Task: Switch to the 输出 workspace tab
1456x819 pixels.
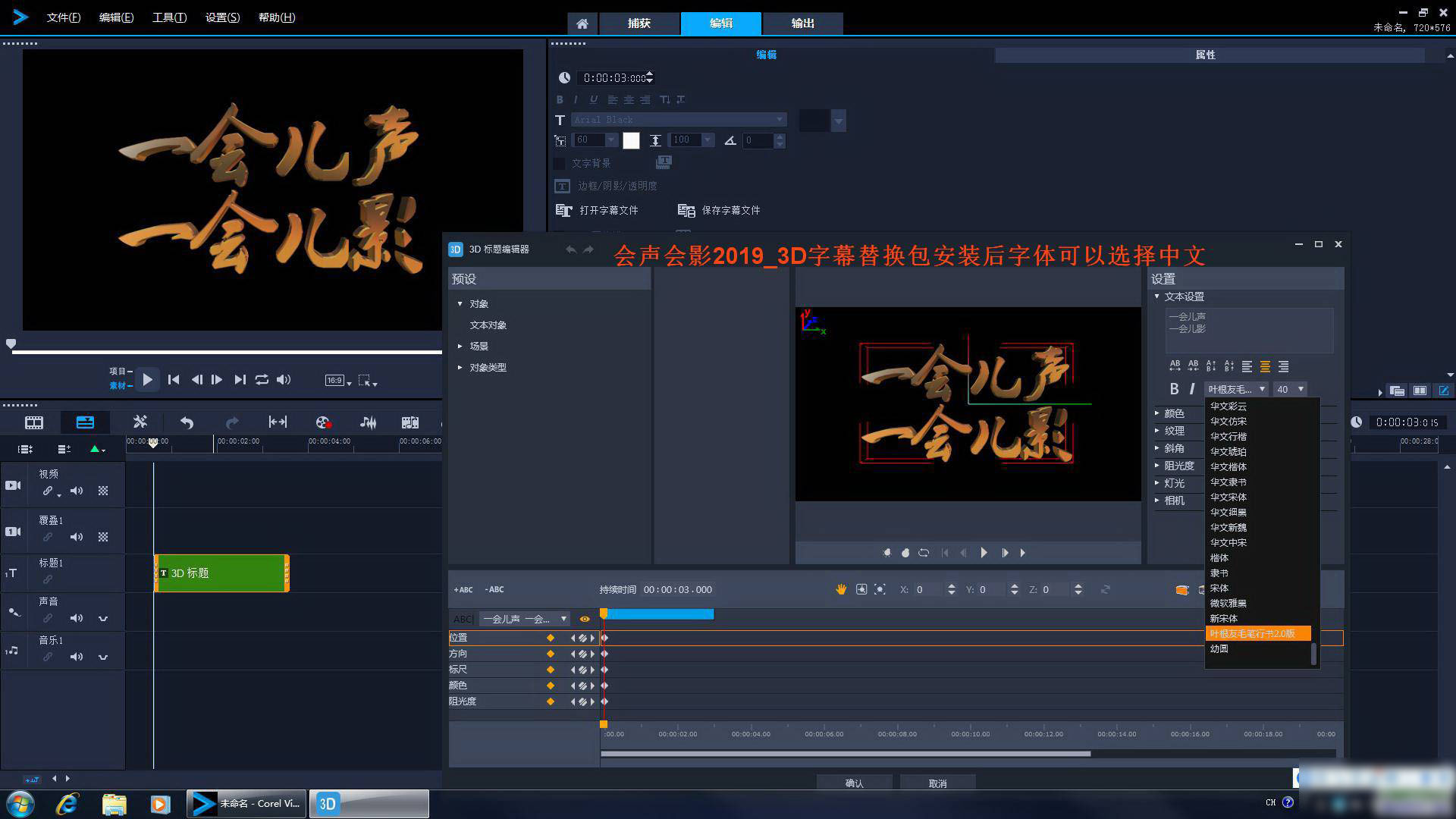Action: pos(802,24)
